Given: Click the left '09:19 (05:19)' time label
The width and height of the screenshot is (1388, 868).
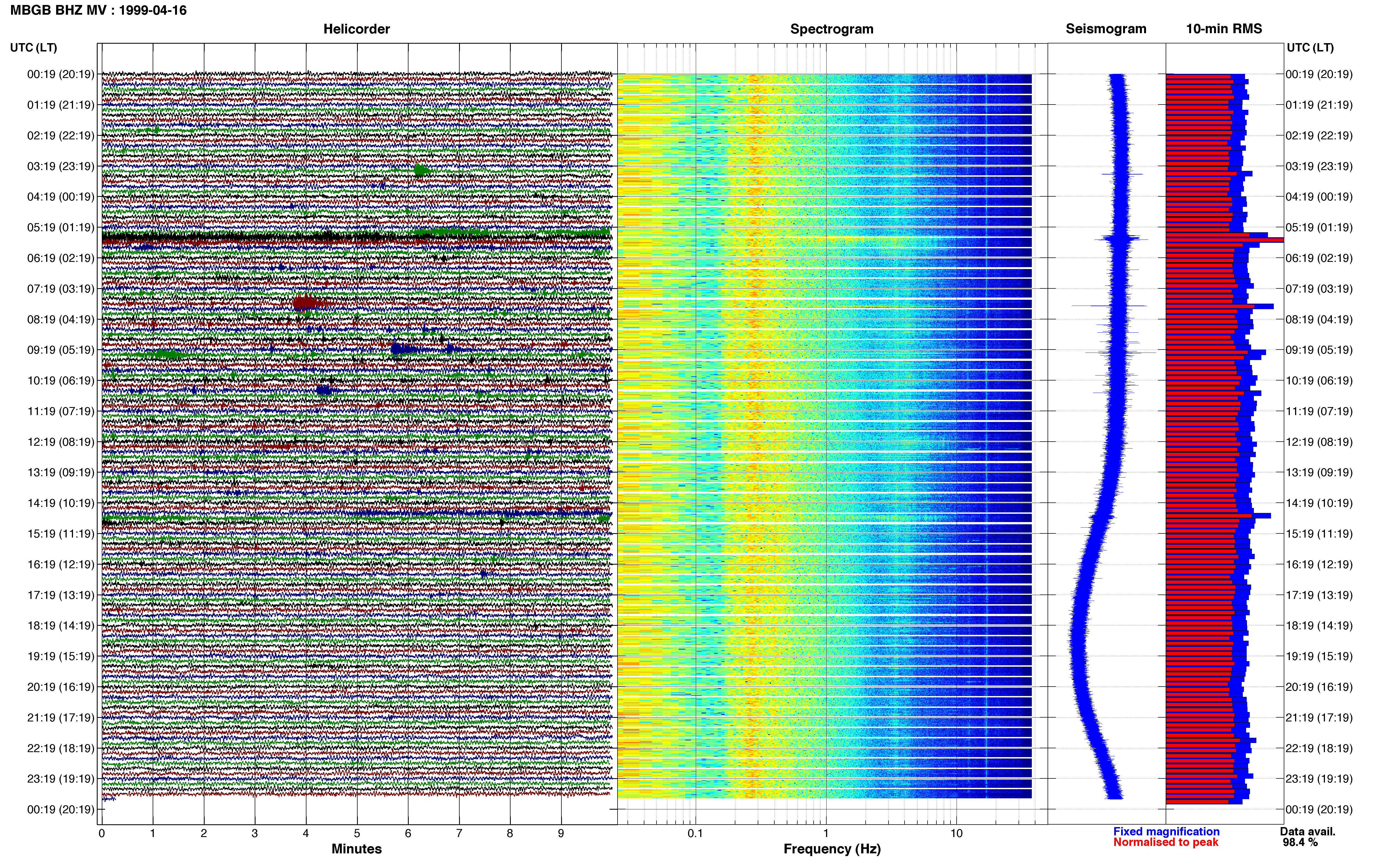Looking at the screenshot, I should point(61,350).
